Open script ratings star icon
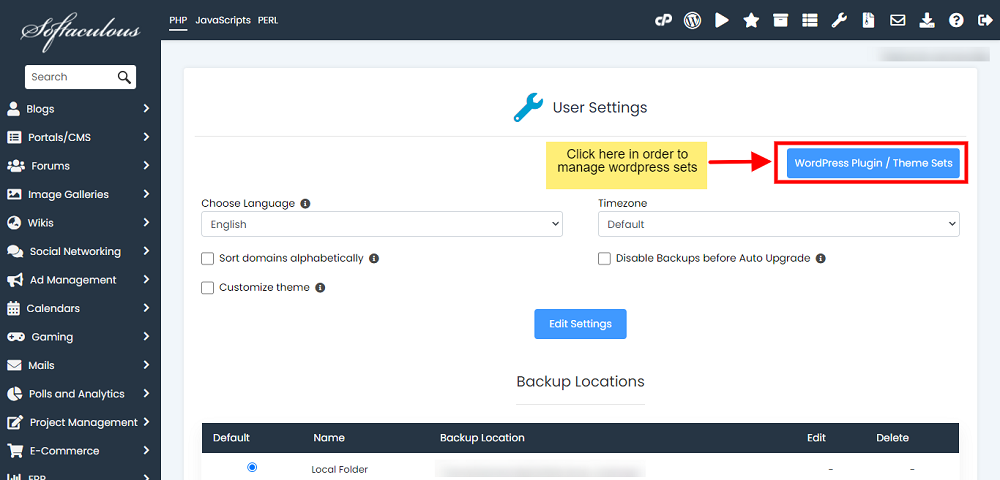 751,20
